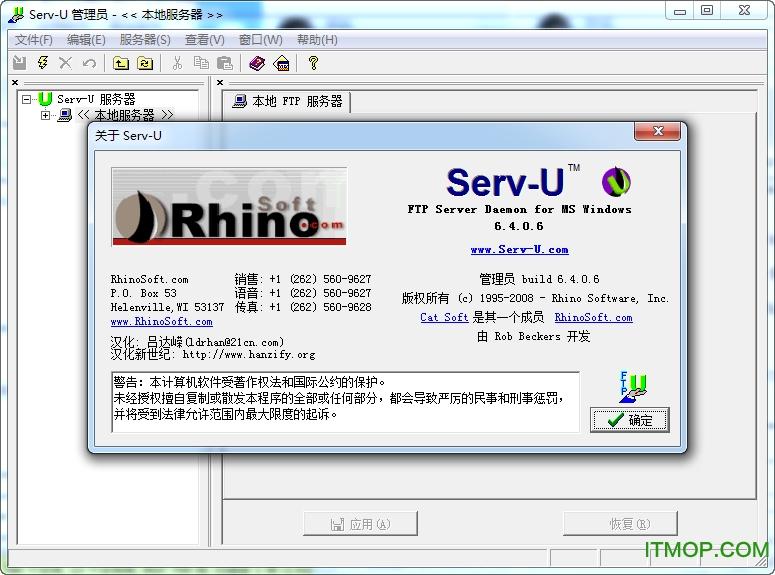Click the 传真 fax number line

click(303, 307)
